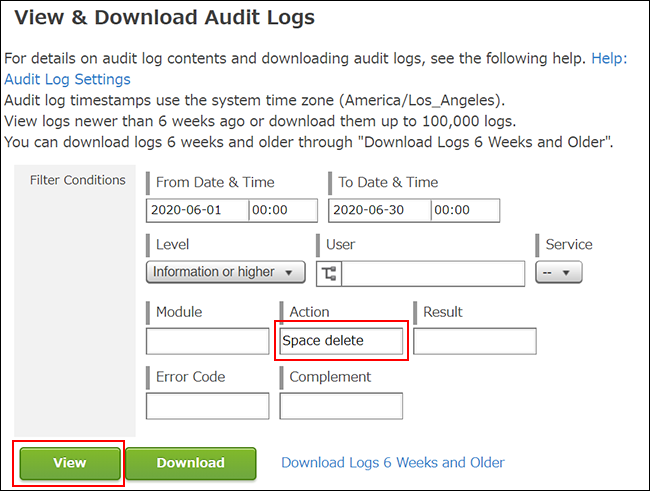Click the From date field 2020-06-01

[197, 211]
